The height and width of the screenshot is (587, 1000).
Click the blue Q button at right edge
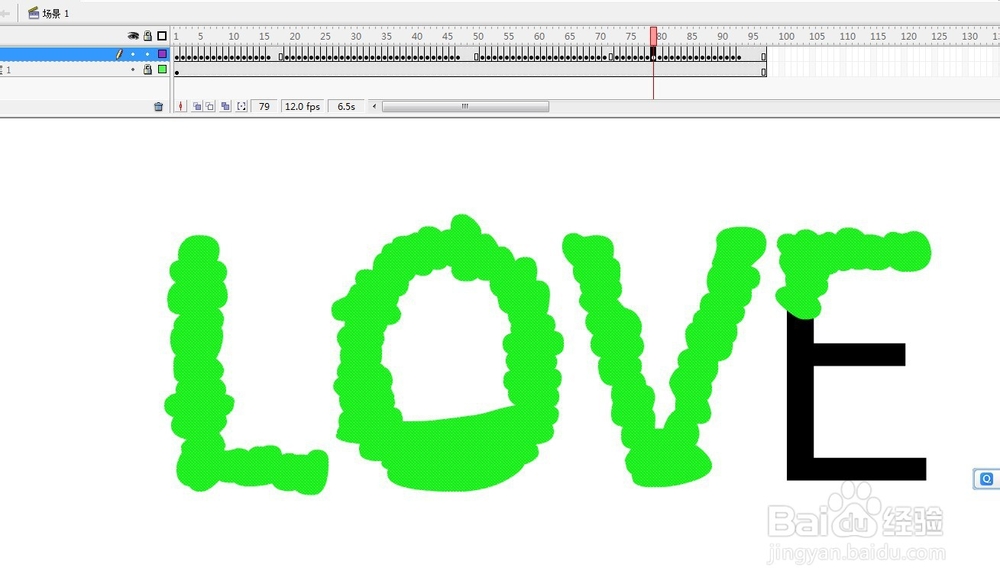tap(987, 479)
